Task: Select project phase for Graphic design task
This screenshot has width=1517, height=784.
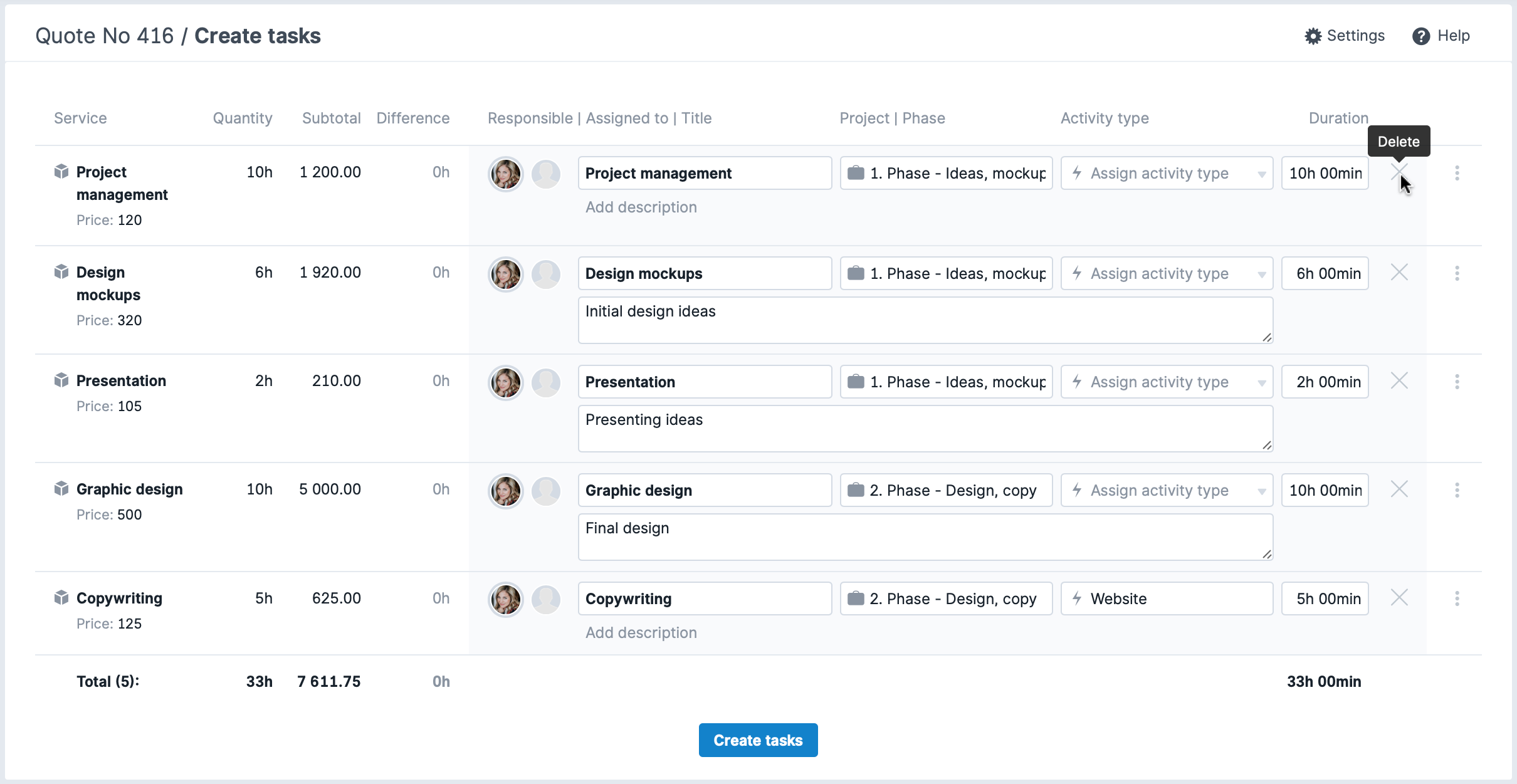Action: [x=946, y=490]
